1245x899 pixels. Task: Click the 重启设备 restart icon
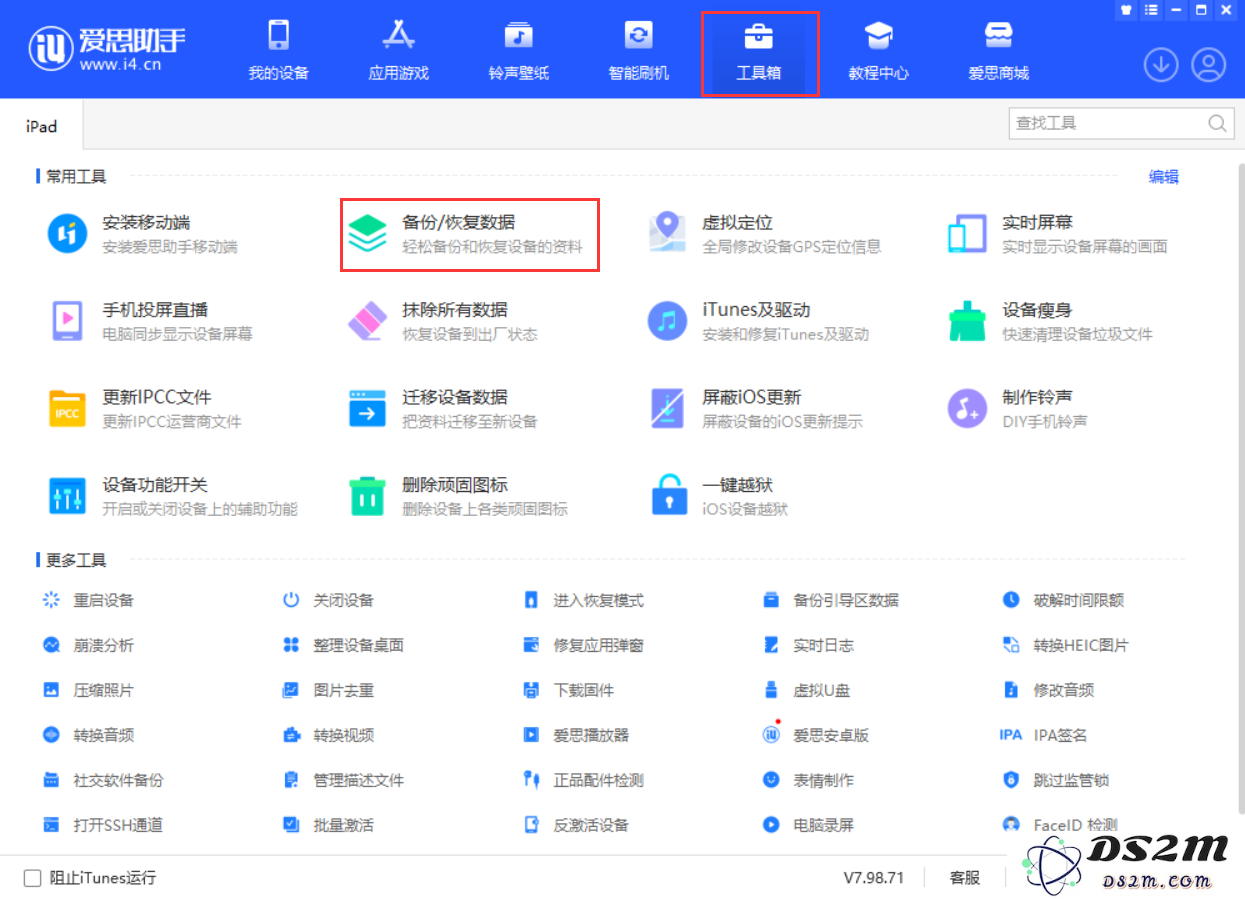click(51, 600)
